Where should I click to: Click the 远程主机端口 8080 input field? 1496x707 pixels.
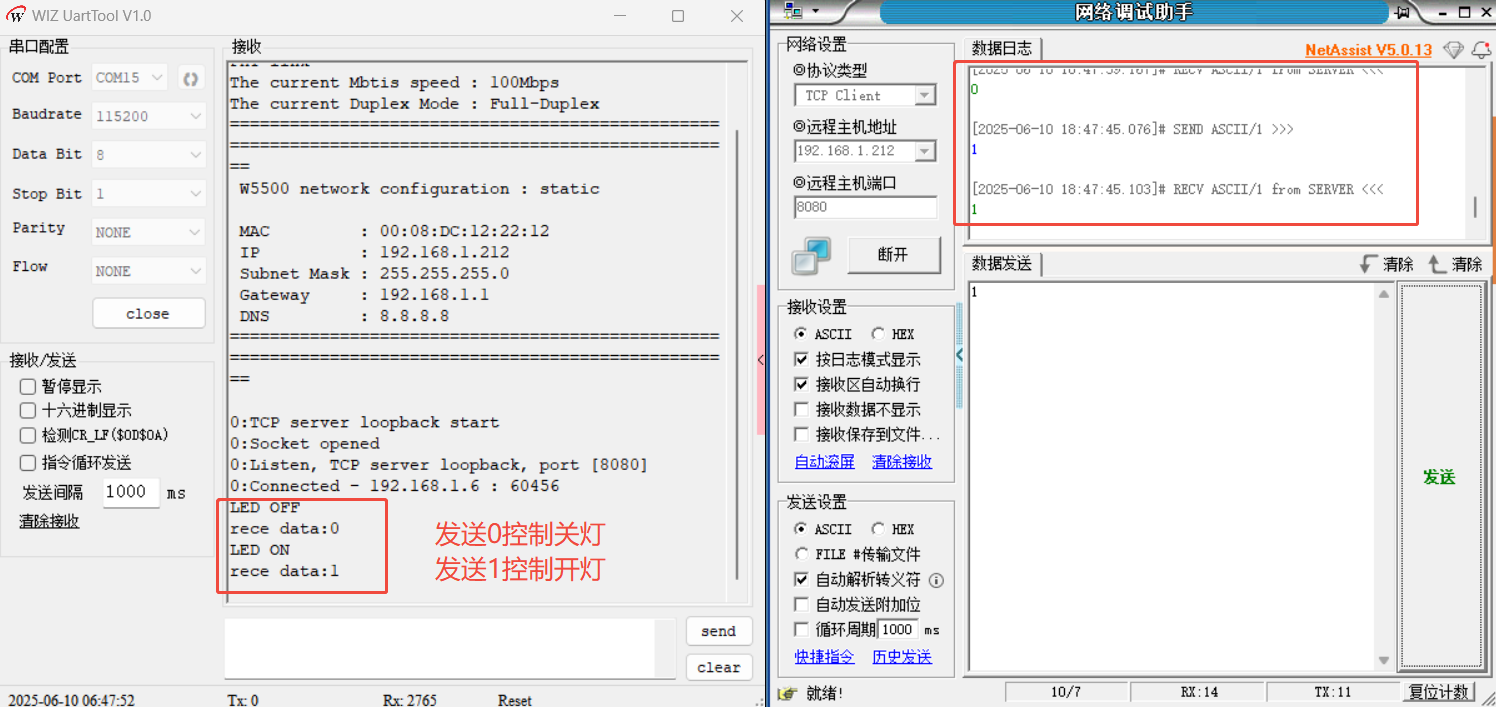click(x=865, y=207)
